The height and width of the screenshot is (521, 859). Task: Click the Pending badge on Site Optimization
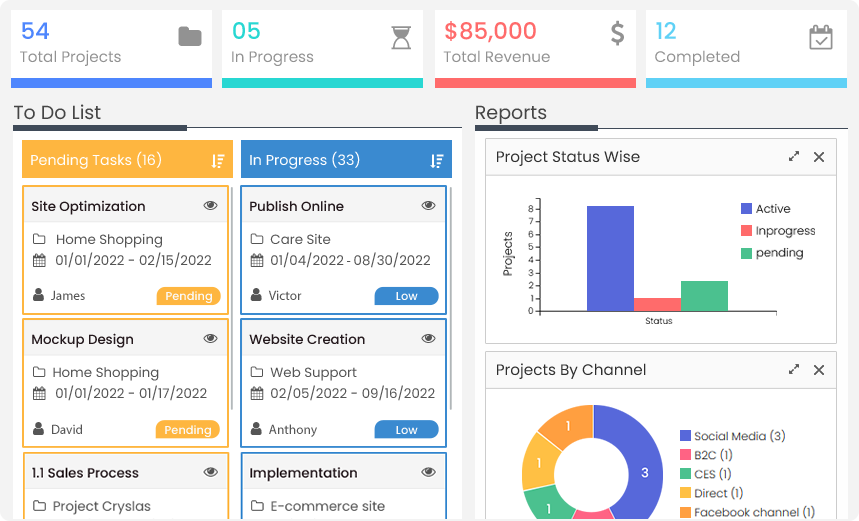pyautogui.click(x=188, y=296)
